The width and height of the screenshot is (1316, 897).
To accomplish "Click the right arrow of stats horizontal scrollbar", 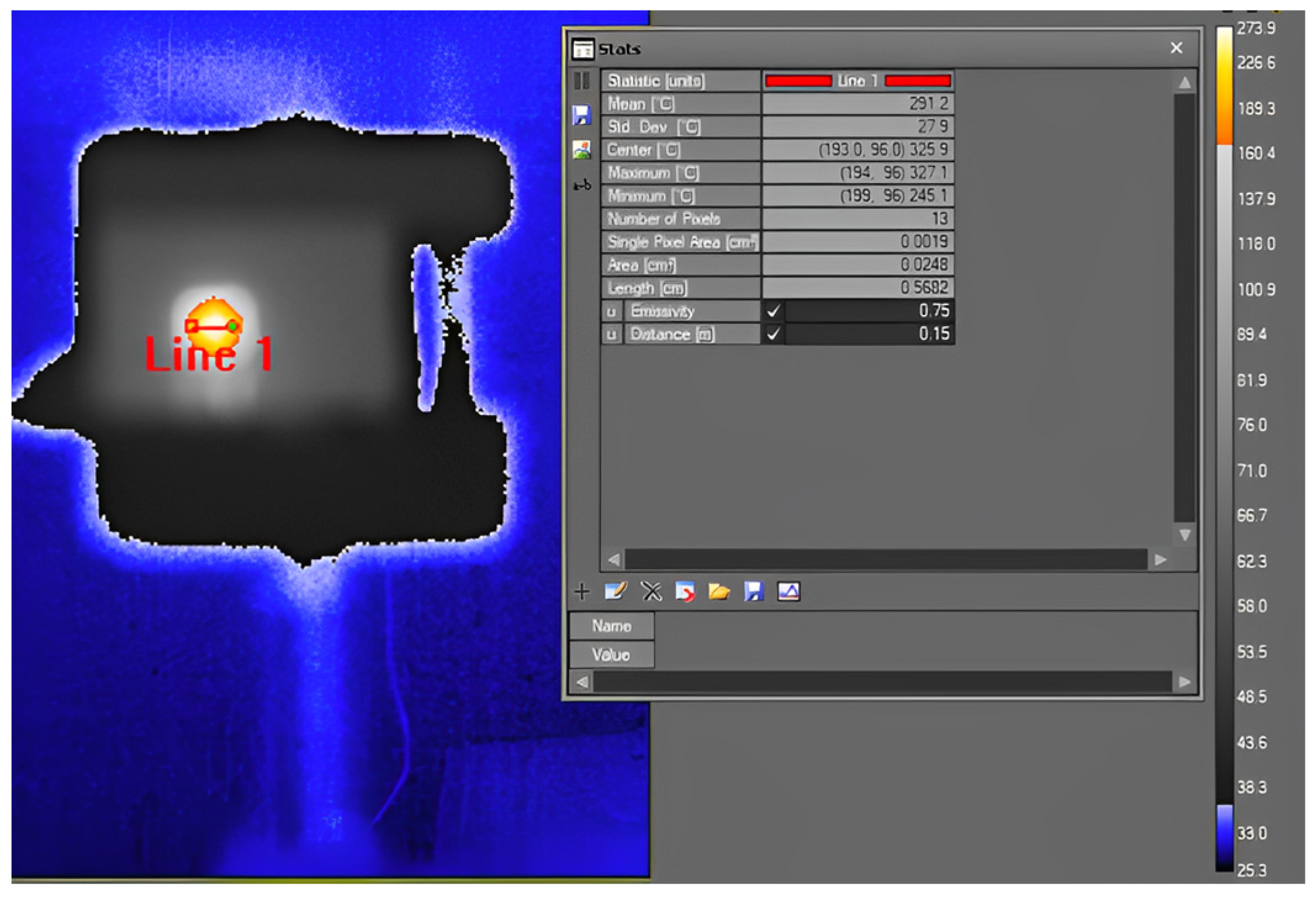I will (1161, 560).
